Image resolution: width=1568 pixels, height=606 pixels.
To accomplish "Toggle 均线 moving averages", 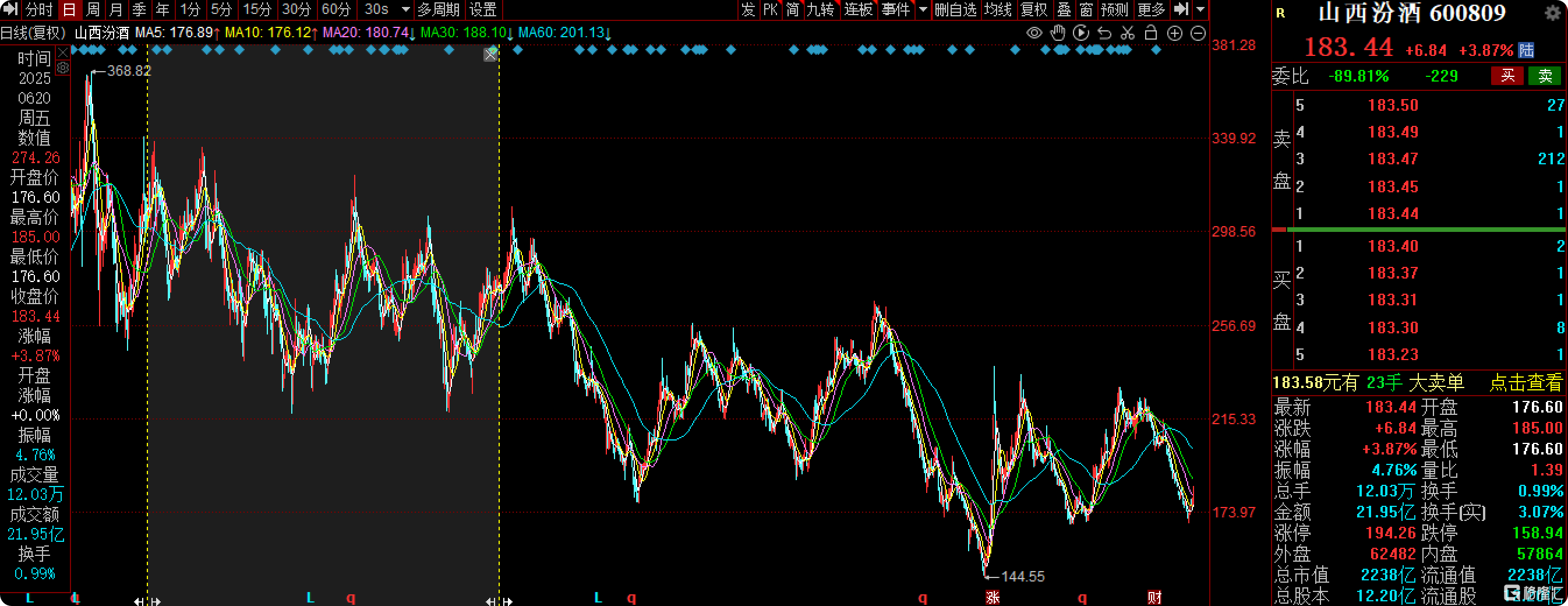I will (998, 9).
